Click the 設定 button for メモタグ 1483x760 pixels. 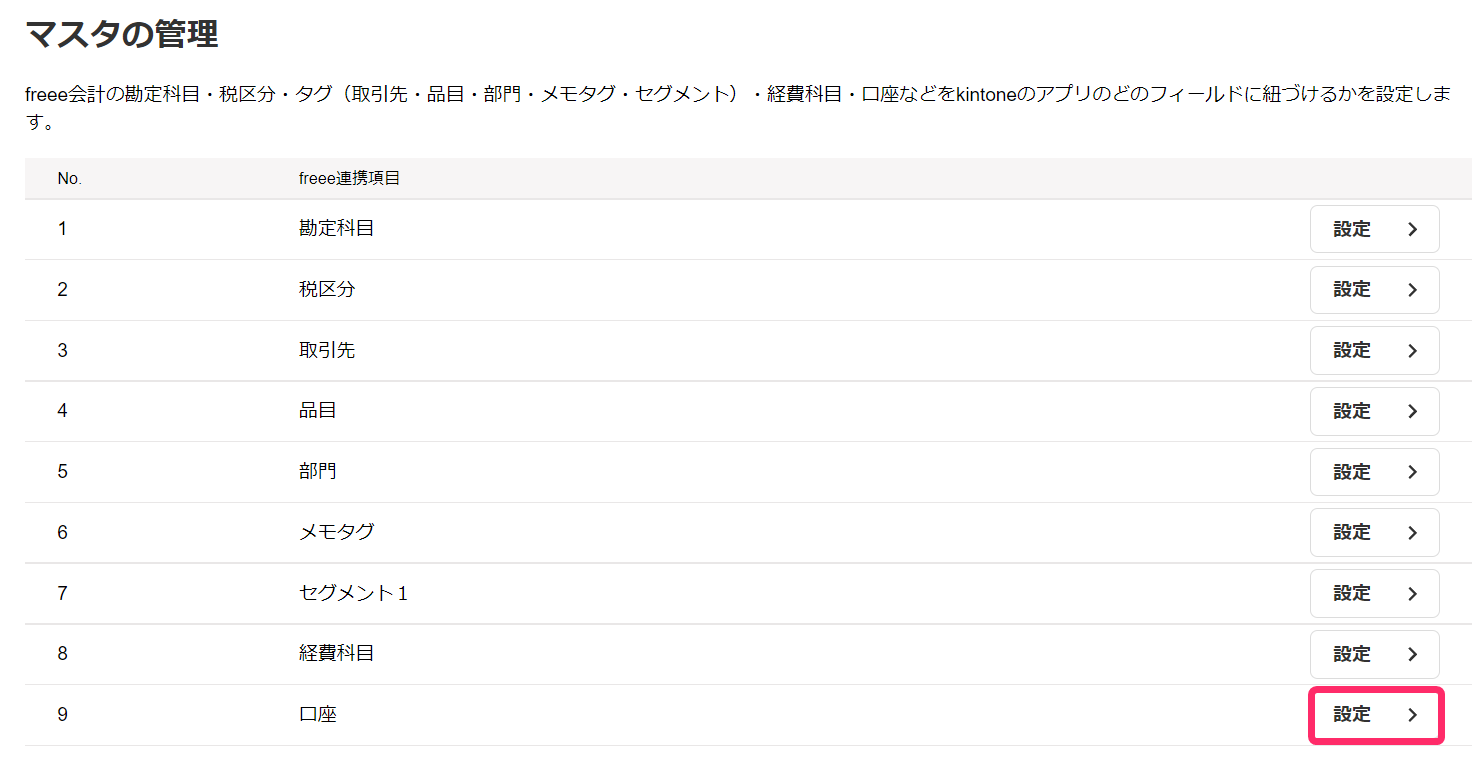[x=1374, y=533]
